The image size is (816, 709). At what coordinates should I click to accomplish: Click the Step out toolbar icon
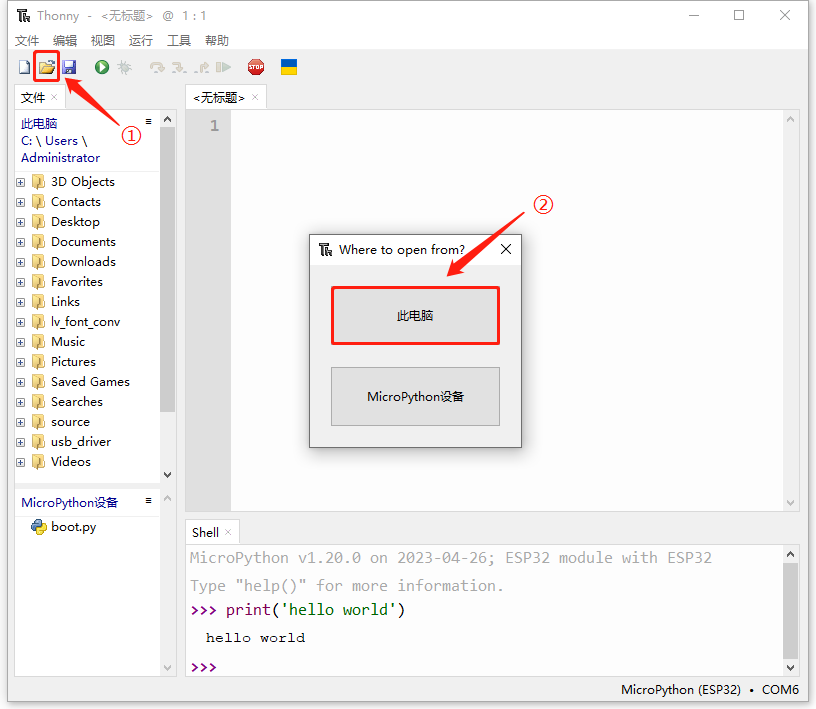click(x=201, y=67)
